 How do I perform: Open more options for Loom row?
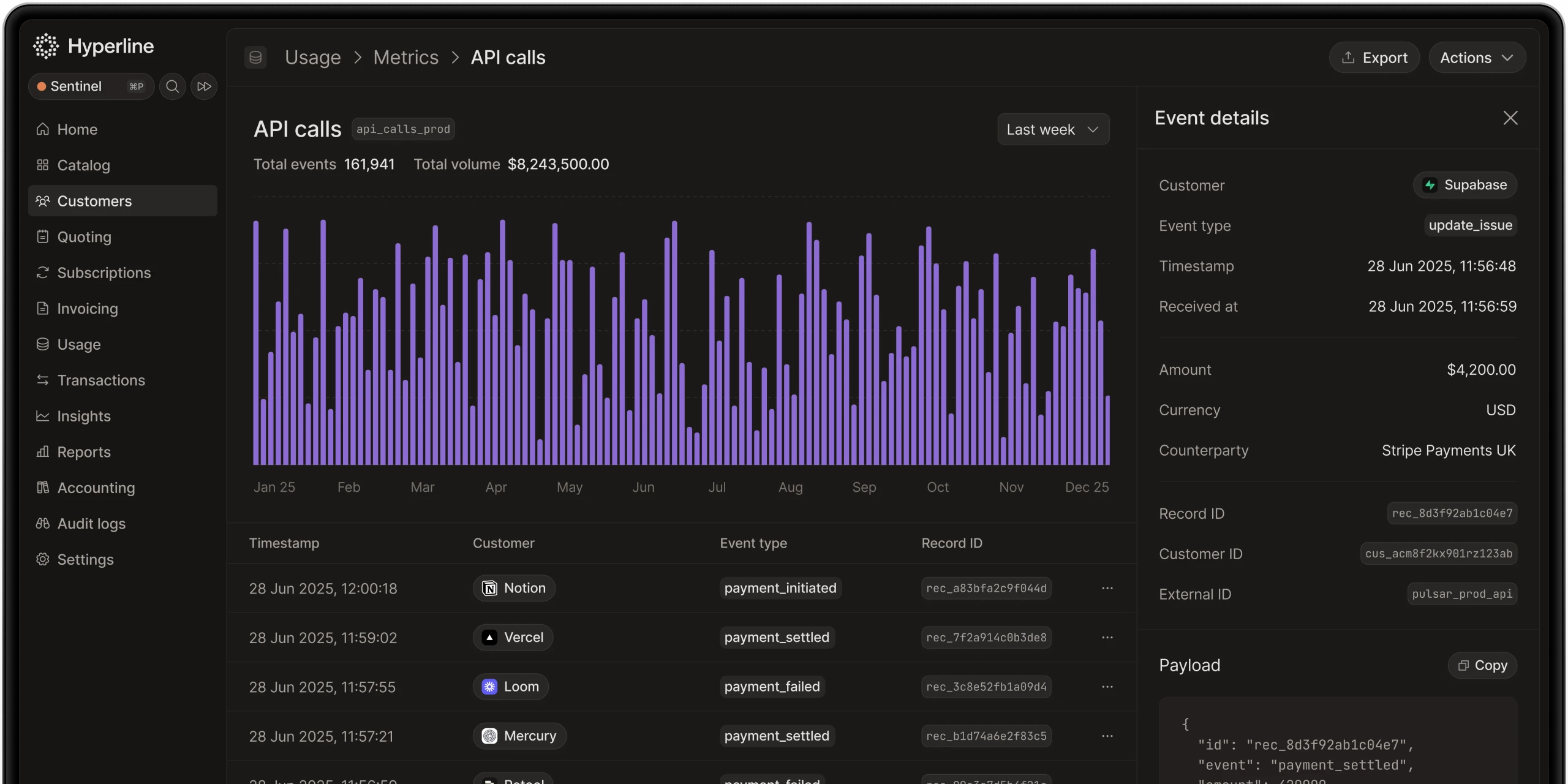point(1107,687)
